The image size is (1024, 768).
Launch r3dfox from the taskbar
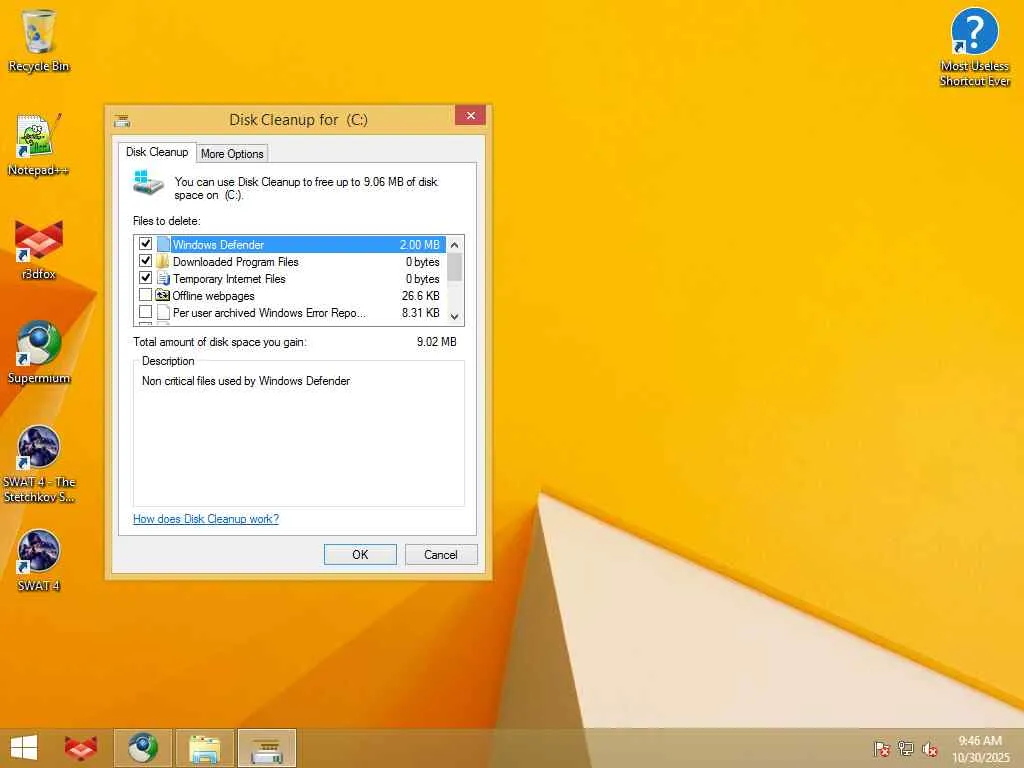click(x=81, y=748)
